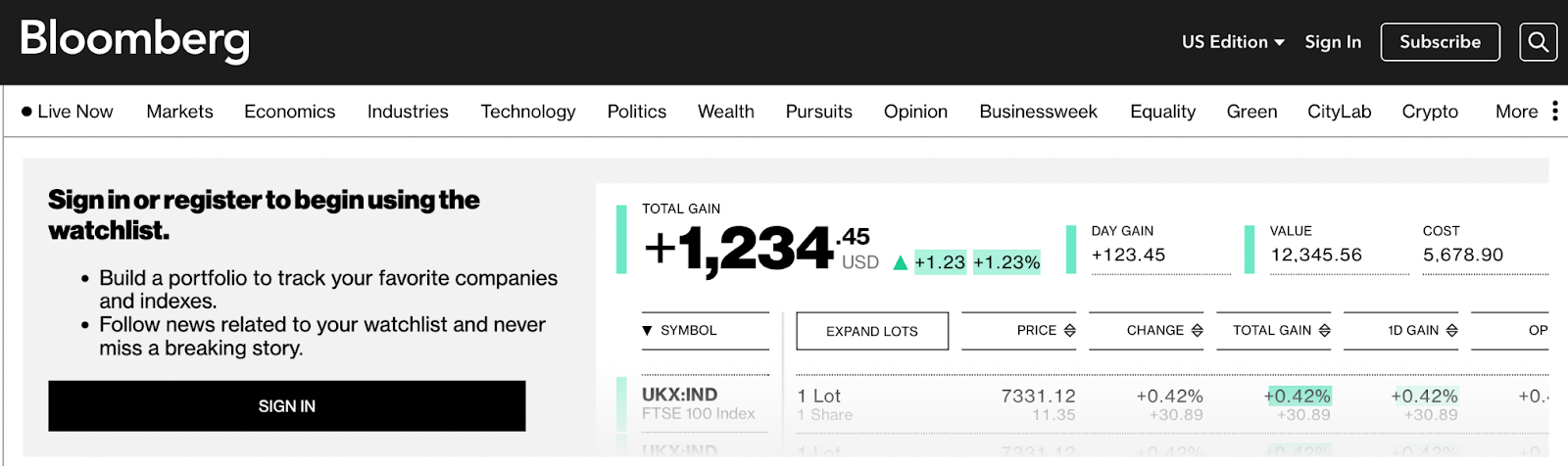
Task: Click the search magnifier icon
Action: point(1538,42)
